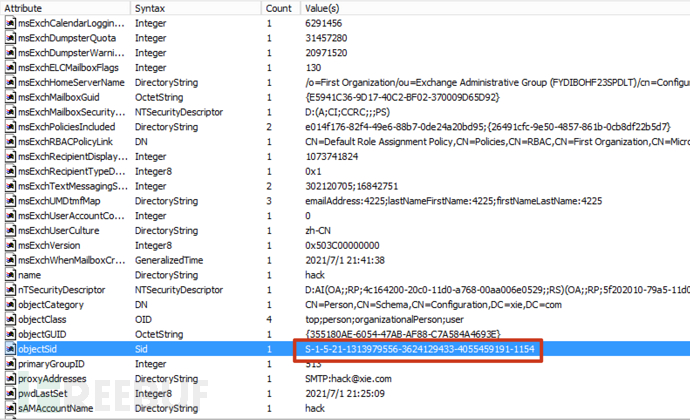Click icon beside msExchDumpsterQuota attribute
This screenshot has height=420, width=690.
point(11,38)
